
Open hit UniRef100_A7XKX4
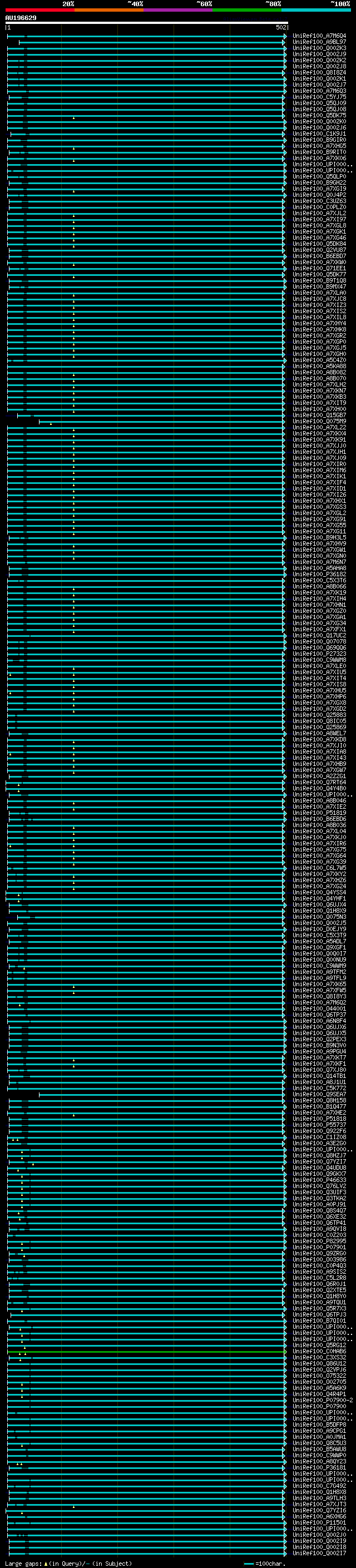click(319, 433)
